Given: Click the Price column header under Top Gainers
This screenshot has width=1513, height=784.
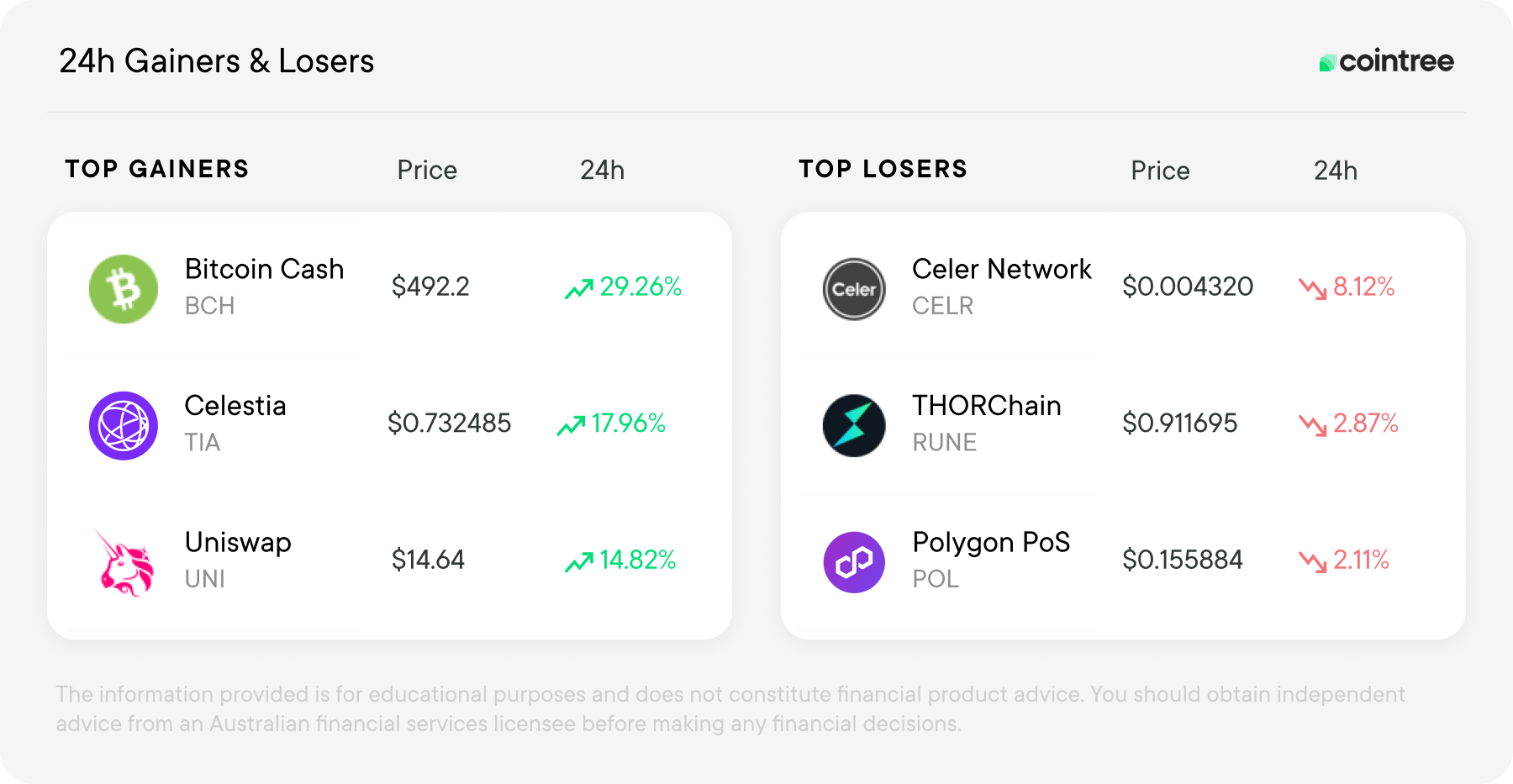Looking at the screenshot, I should 427,171.
